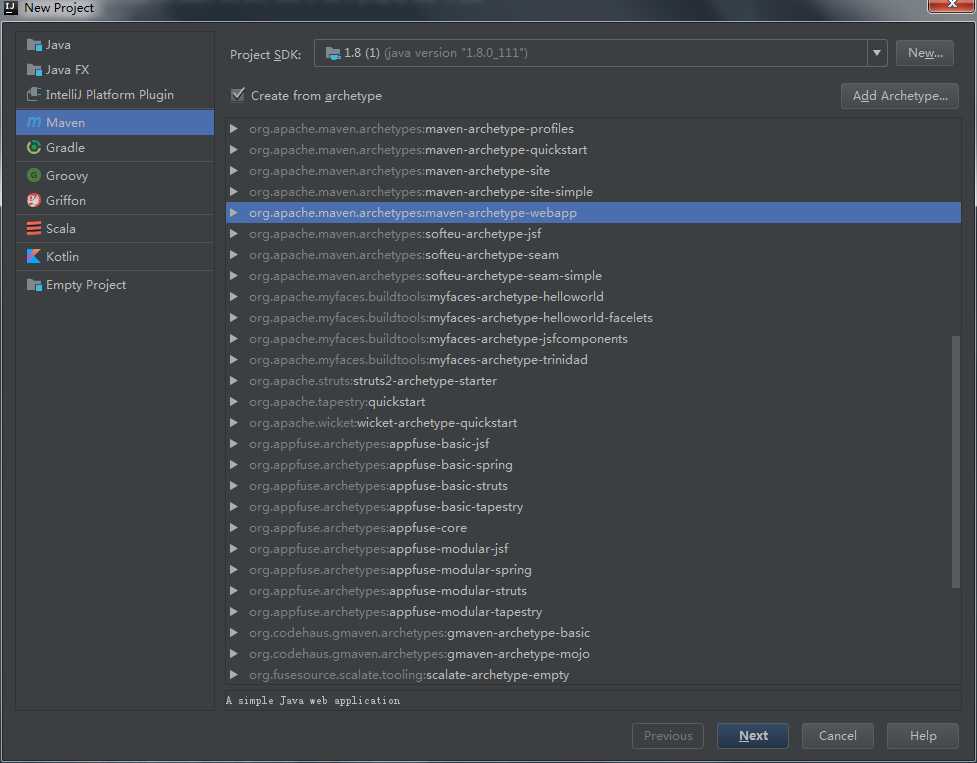Click the Kotlin 'K' icon

[x=34, y=256]
